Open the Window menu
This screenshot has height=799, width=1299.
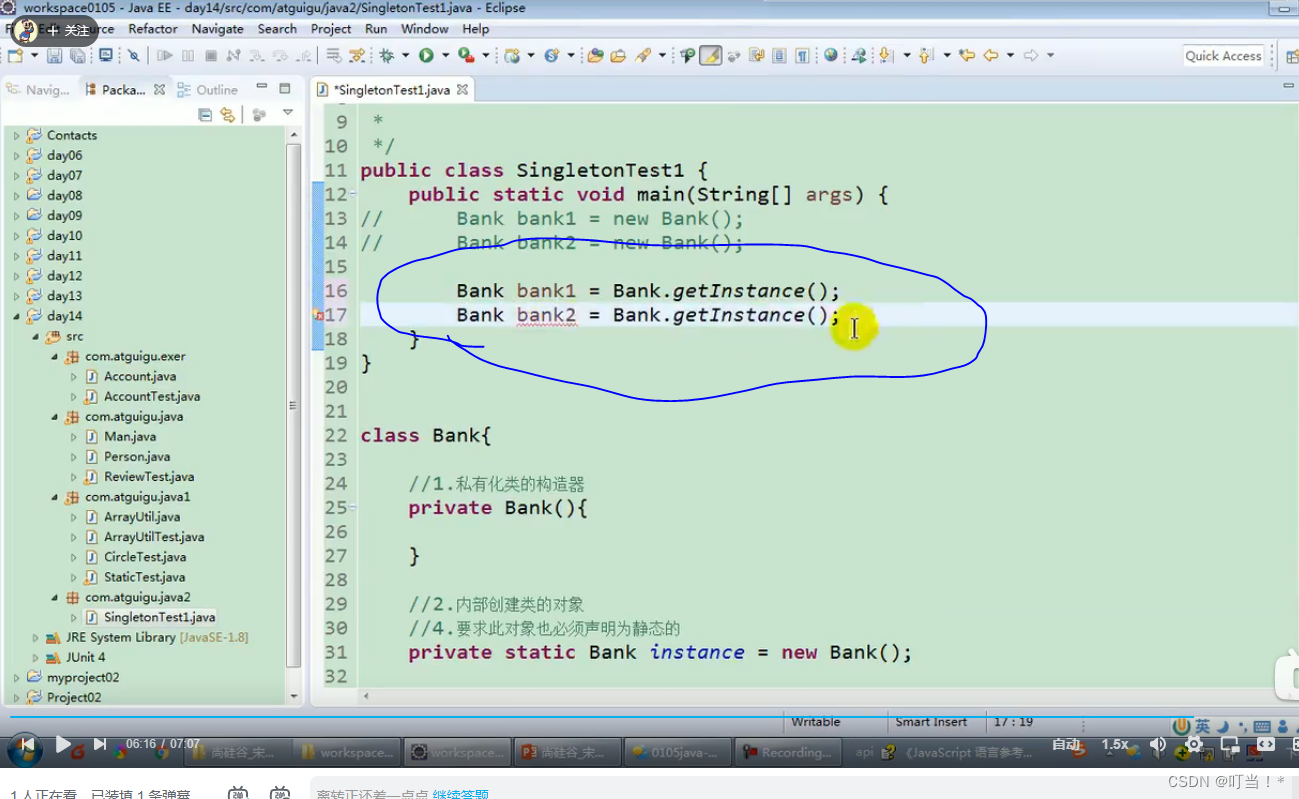[425, 29]
